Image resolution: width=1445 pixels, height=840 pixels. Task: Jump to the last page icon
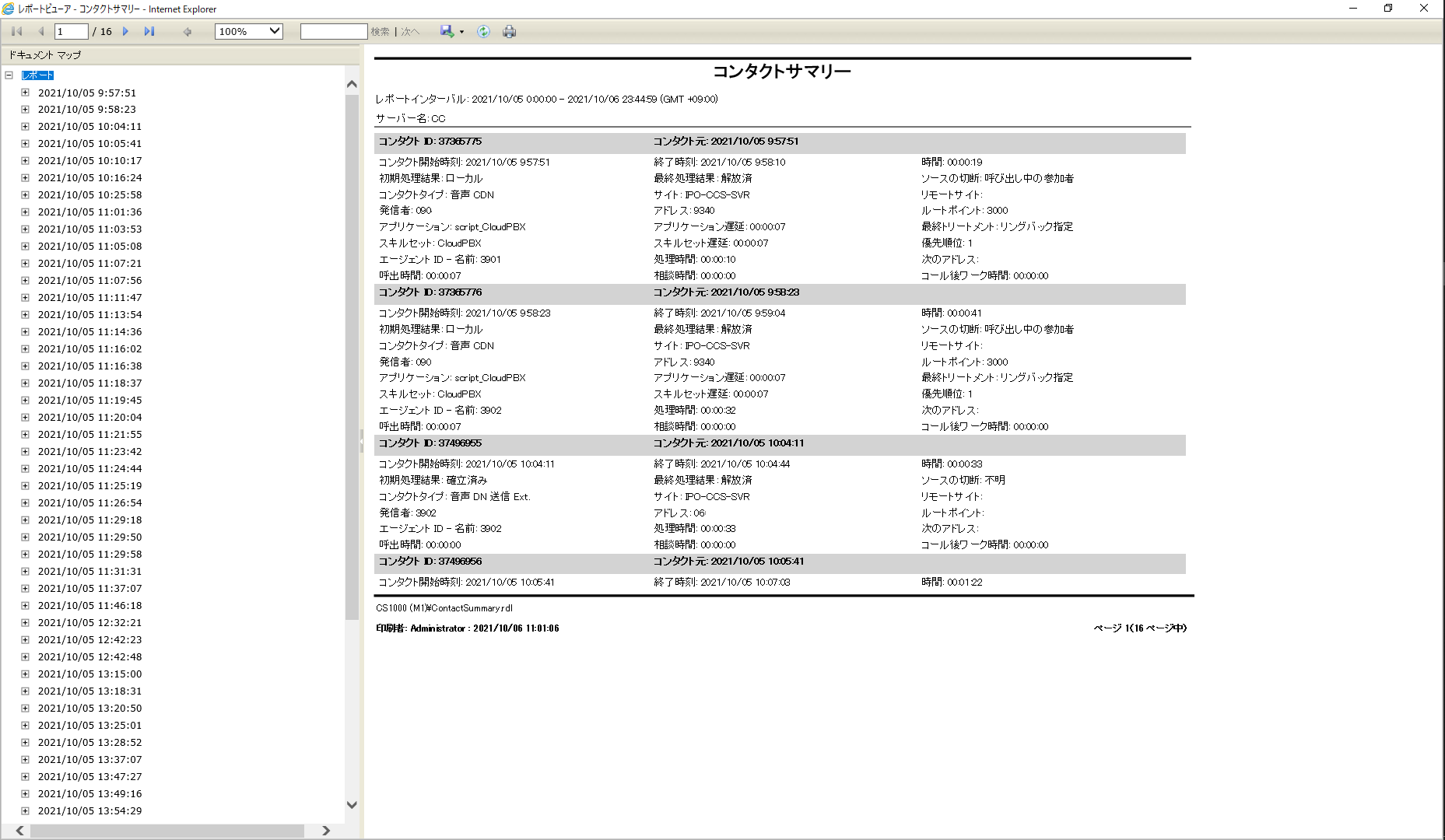(x=149, y=31)
